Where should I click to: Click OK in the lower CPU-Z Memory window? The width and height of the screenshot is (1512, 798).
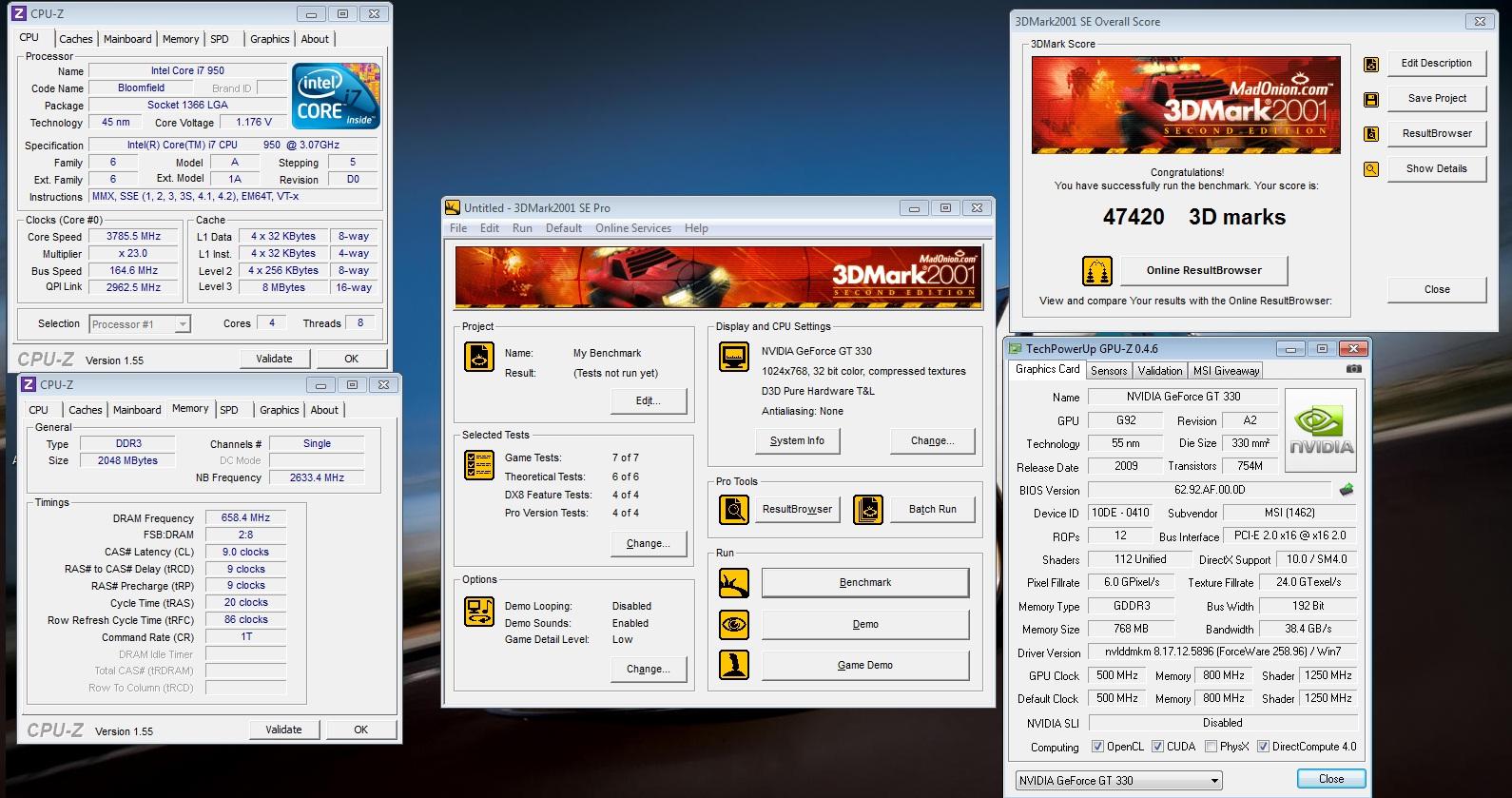(x=360, y=730)
